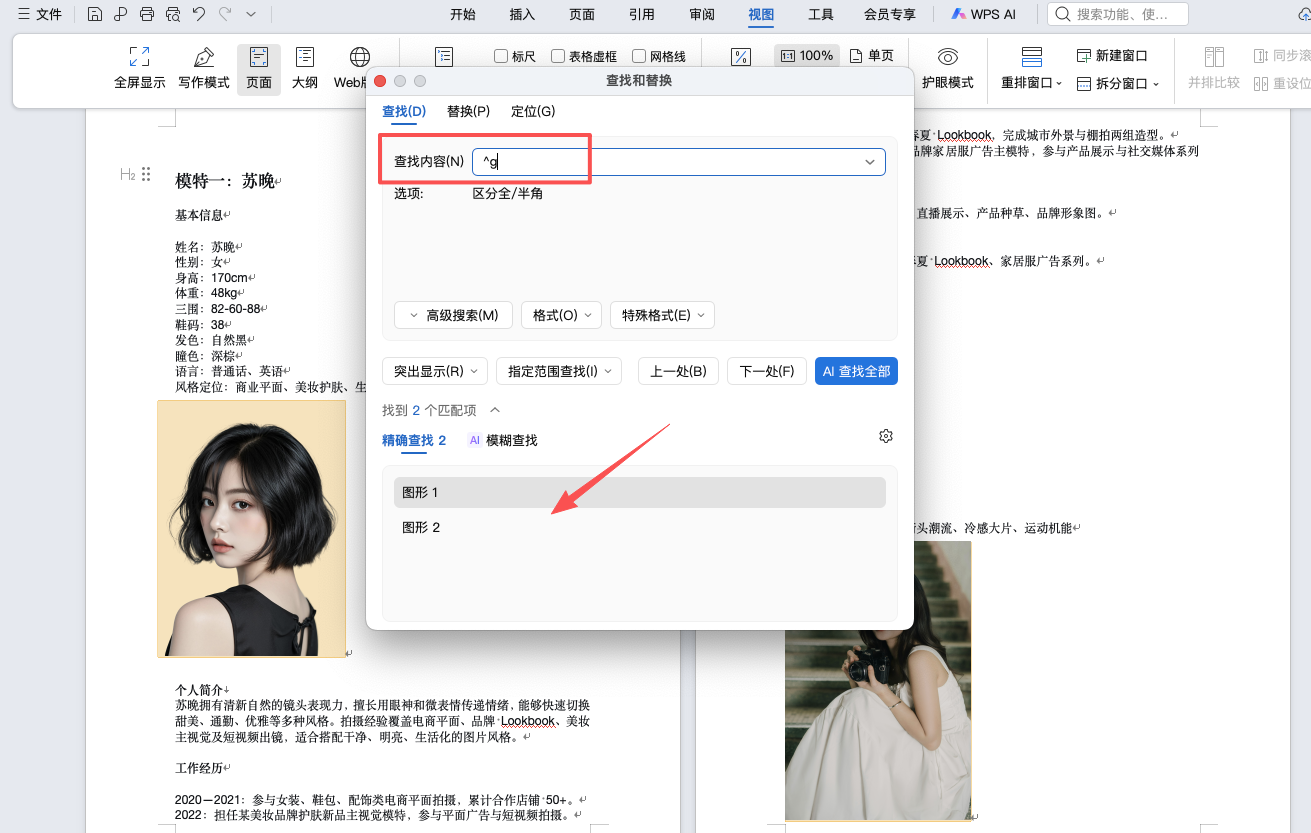Screen dimensions: 1311x833
Task: Switch to Go To (定位) tab
Action: pos(533,111)
